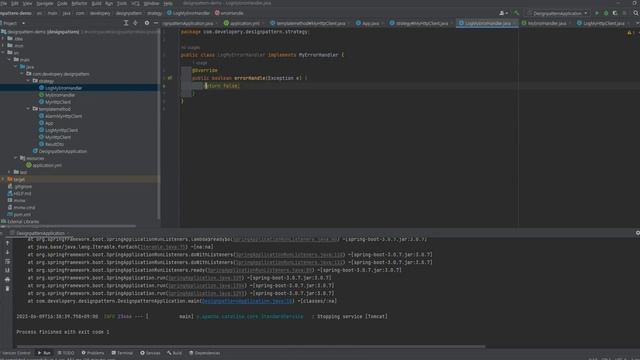Switch to application.yml editor tab

click(244, 23)
